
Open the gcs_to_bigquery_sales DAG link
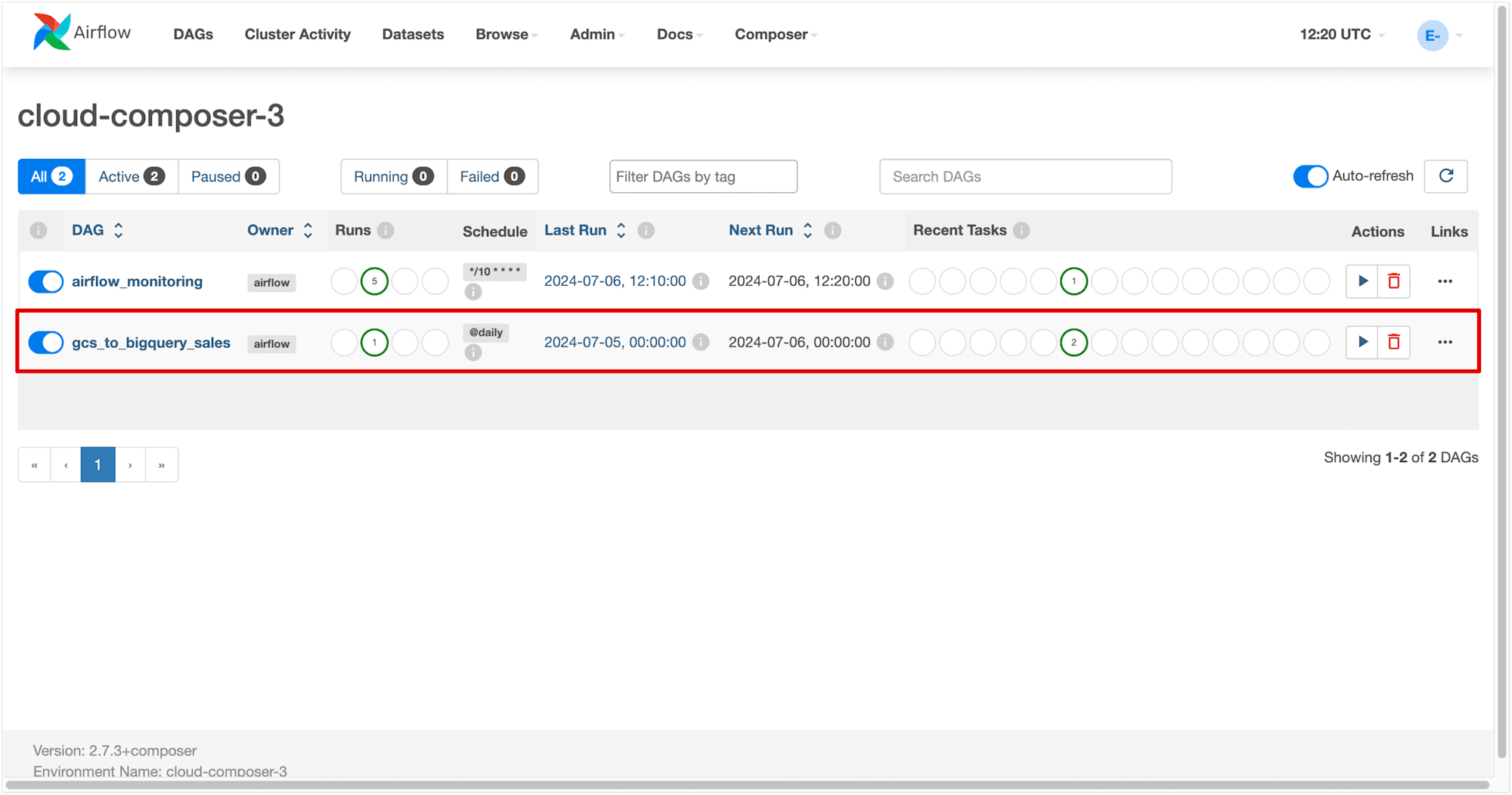pyautogui.click(x=151, y=342)
